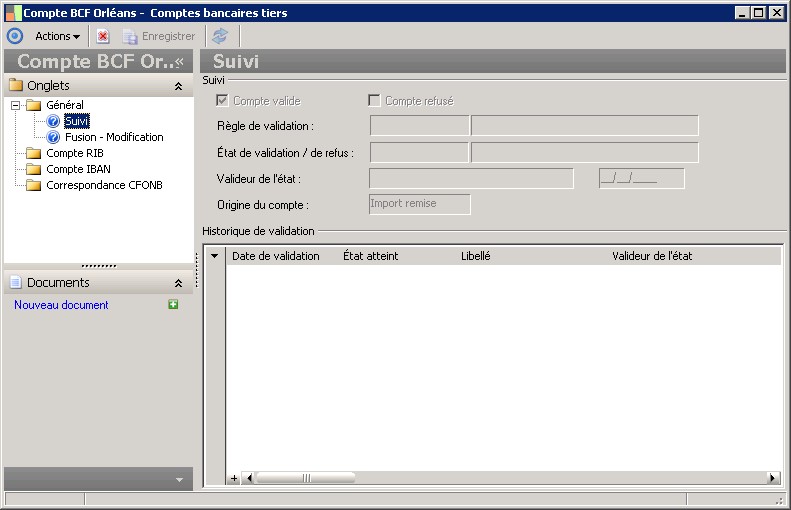Click the refresh arrows toolbar icon
The width and height of the screenshot is (791, 510).
(220, 36)
